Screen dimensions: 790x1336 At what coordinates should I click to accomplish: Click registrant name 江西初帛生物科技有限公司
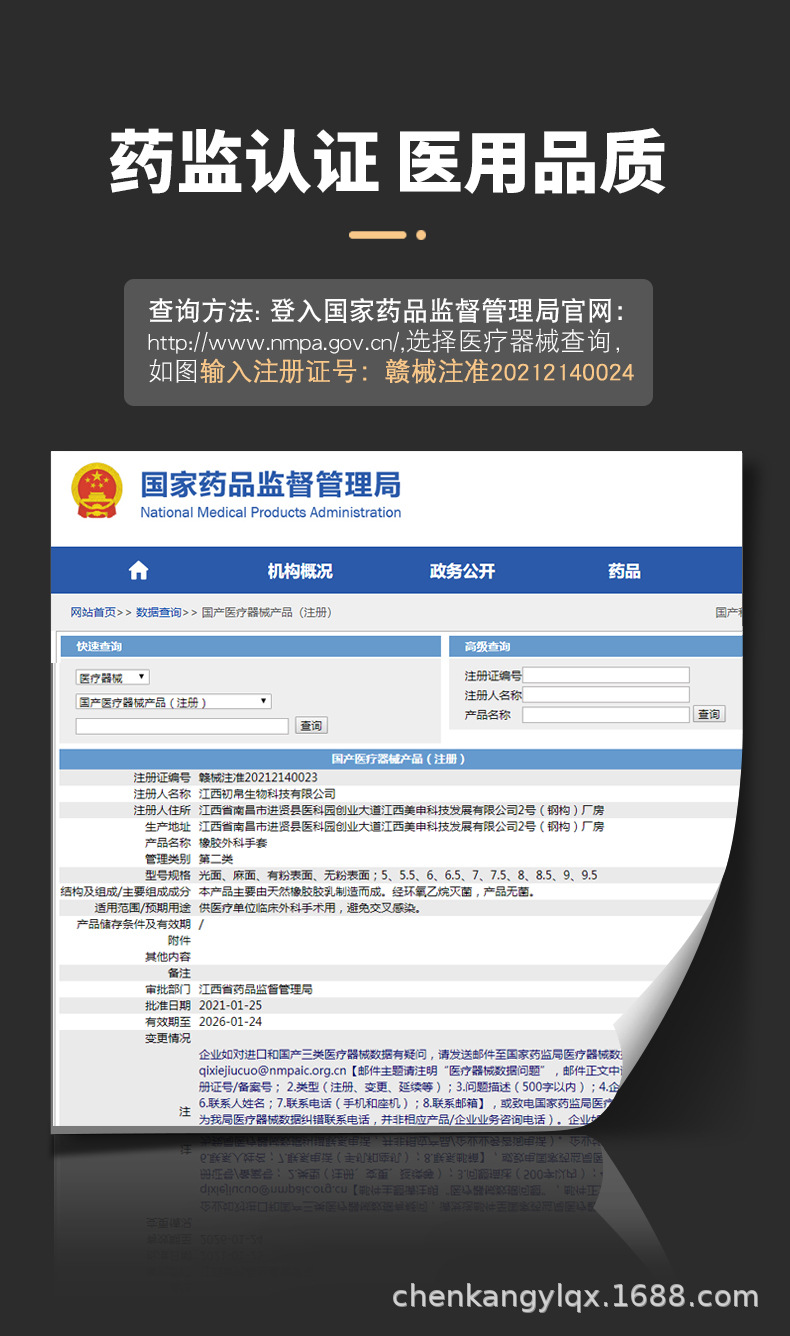tap(267, 794)
